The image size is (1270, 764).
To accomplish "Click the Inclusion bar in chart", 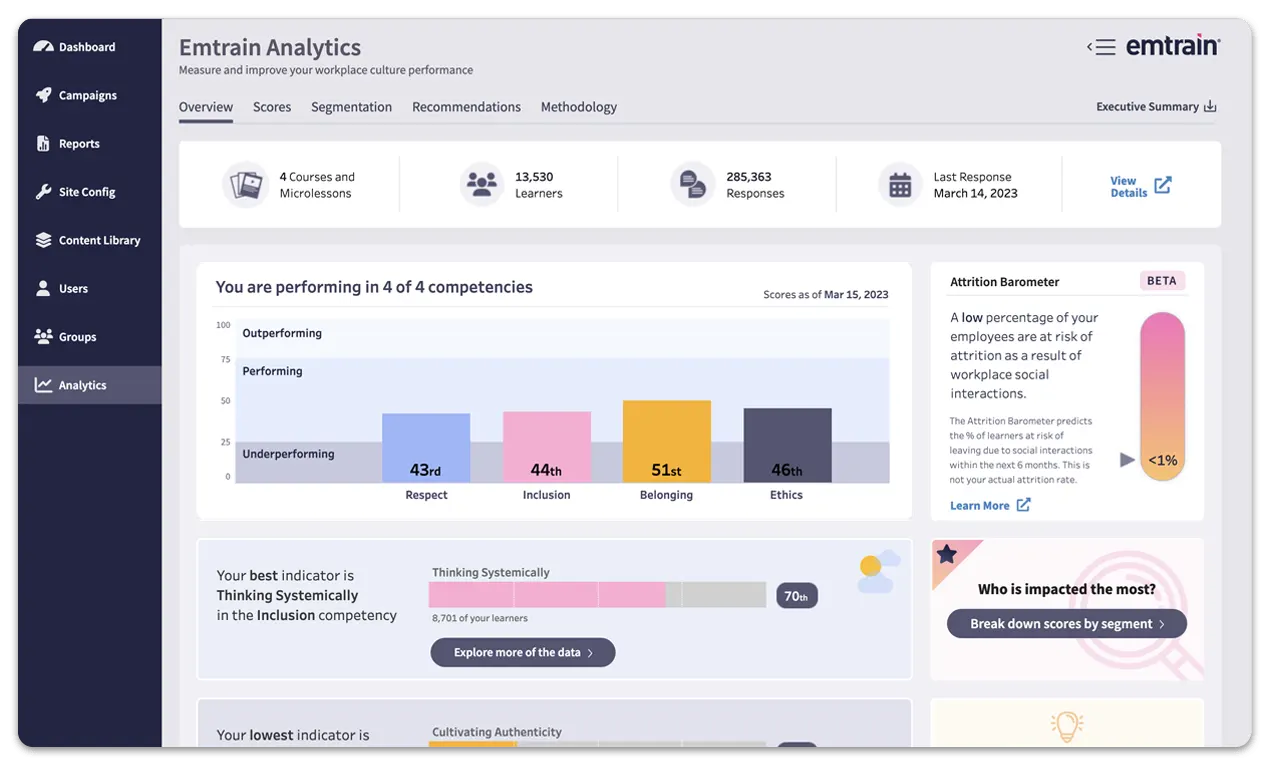I will click(x=546, y=447).
